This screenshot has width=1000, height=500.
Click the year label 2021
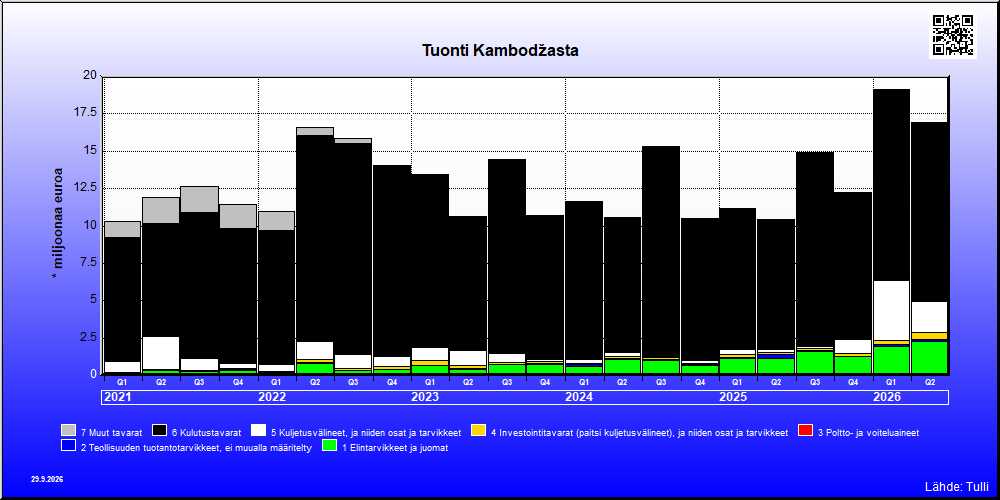117,397
